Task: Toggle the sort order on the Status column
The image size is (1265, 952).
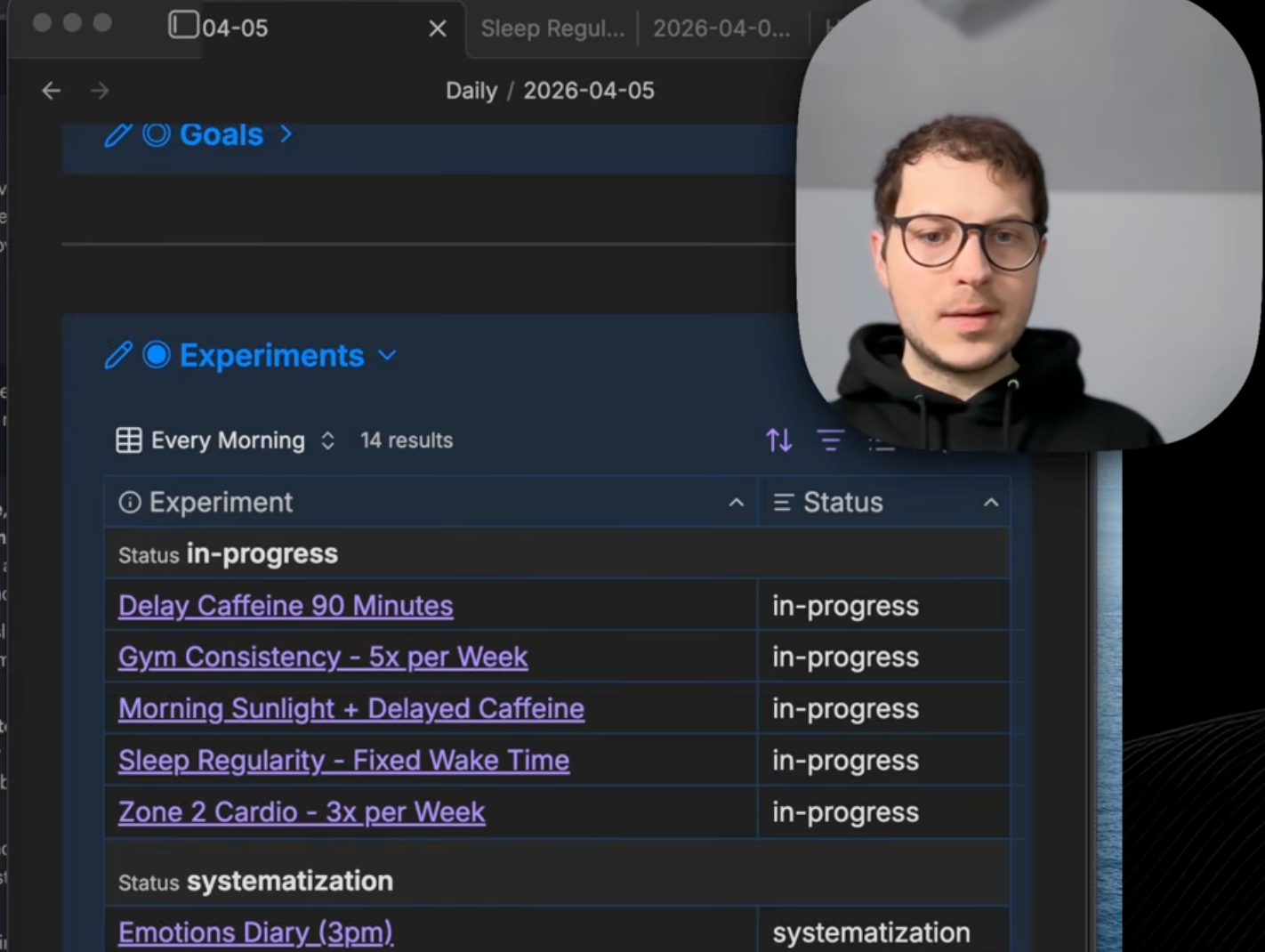Action: (x=992, y=502)
